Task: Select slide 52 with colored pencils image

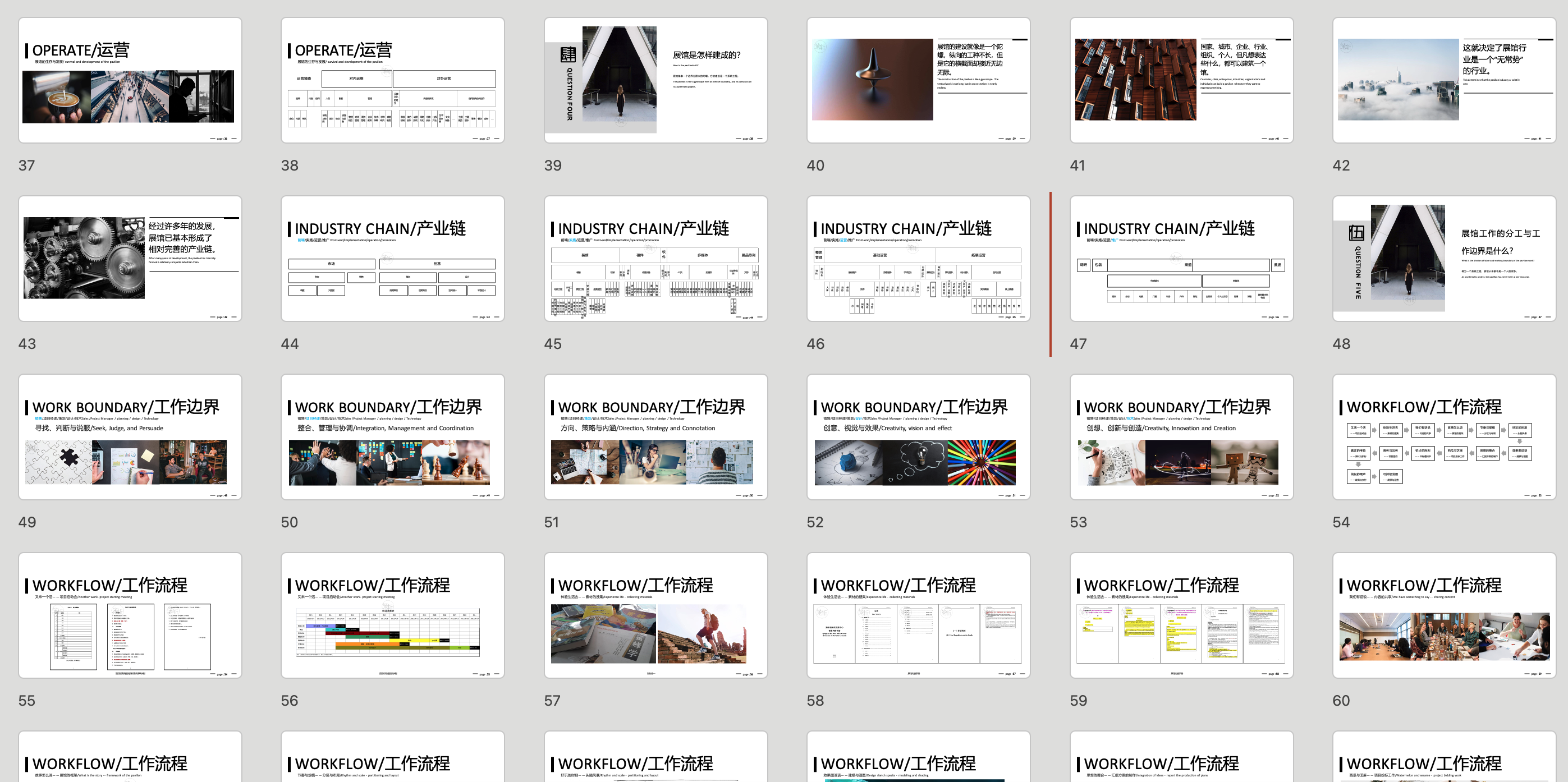Action: [918, 437]
